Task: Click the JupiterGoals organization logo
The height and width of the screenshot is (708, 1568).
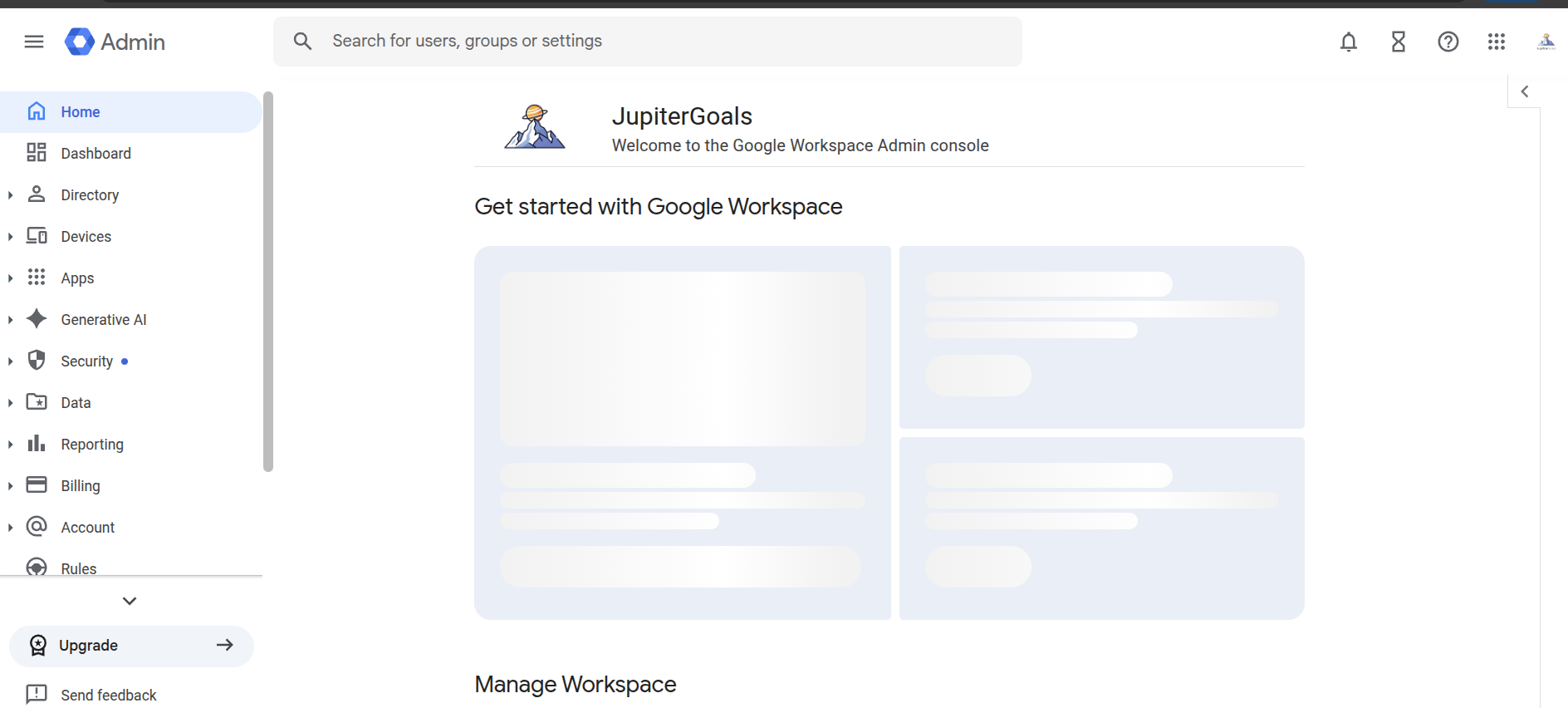Action: [x=535, y=127]
